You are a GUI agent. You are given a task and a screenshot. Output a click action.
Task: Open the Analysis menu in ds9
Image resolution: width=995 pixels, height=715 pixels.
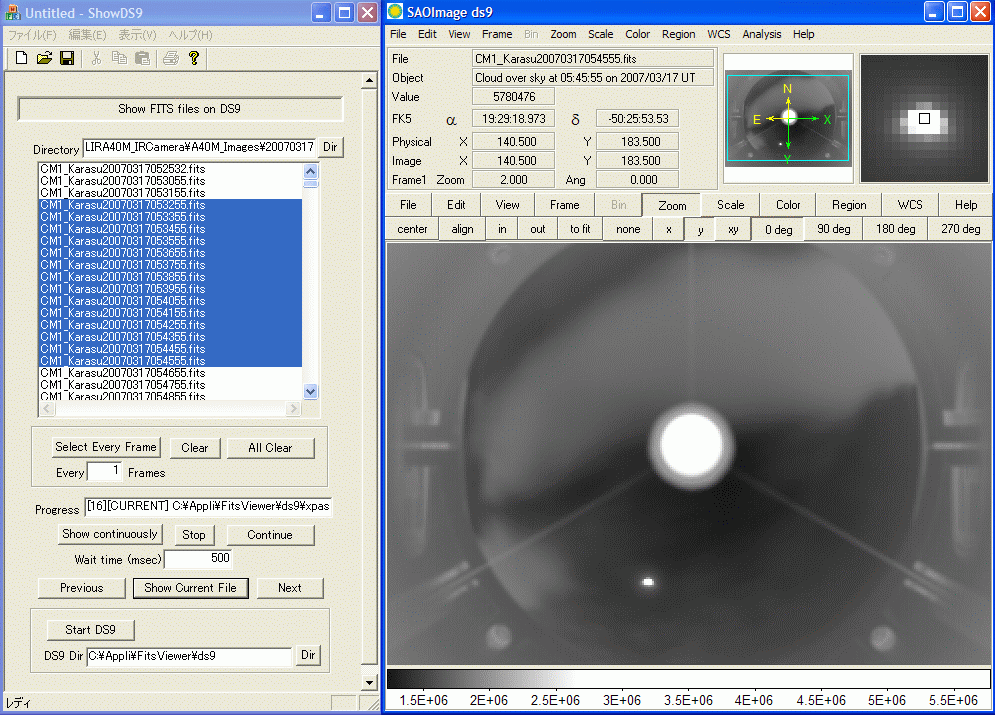(761, 34)
